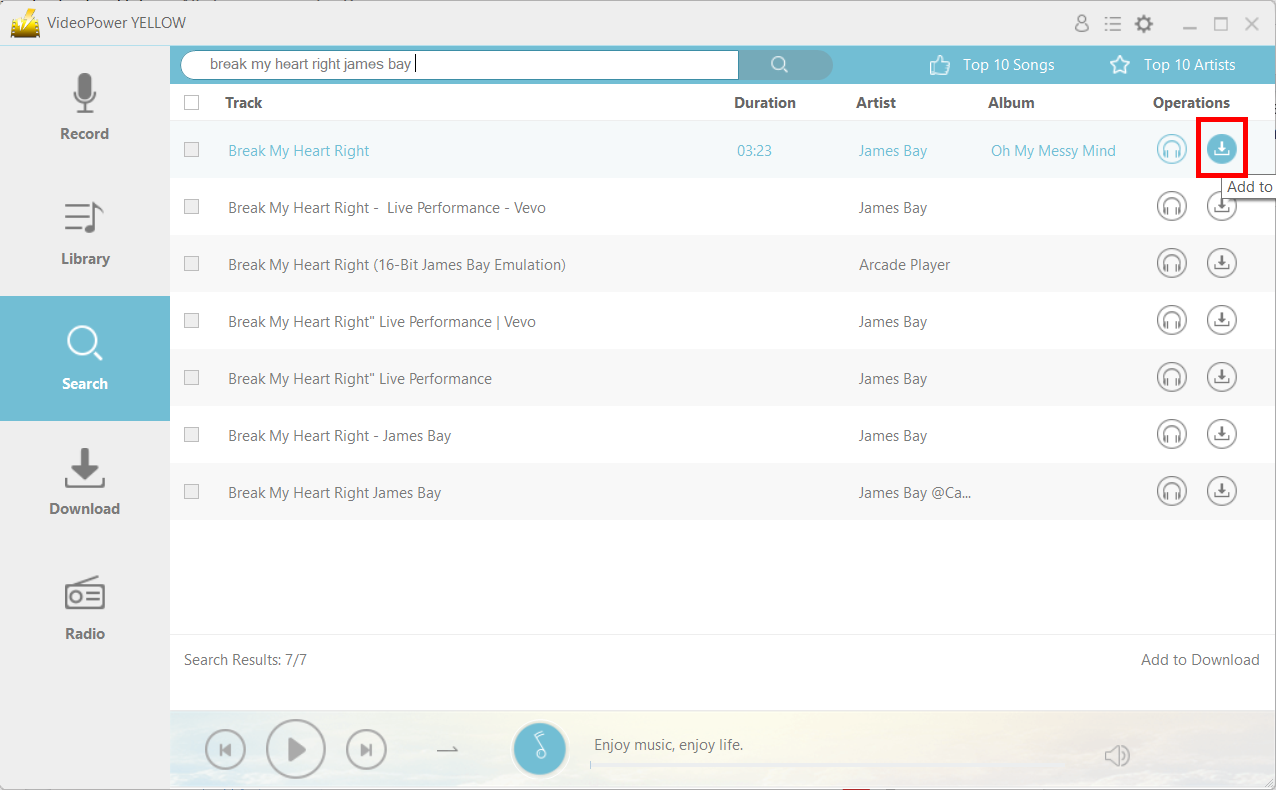
Task: Check the box for Break My Heart Right - Vevo
Action: 191,206
